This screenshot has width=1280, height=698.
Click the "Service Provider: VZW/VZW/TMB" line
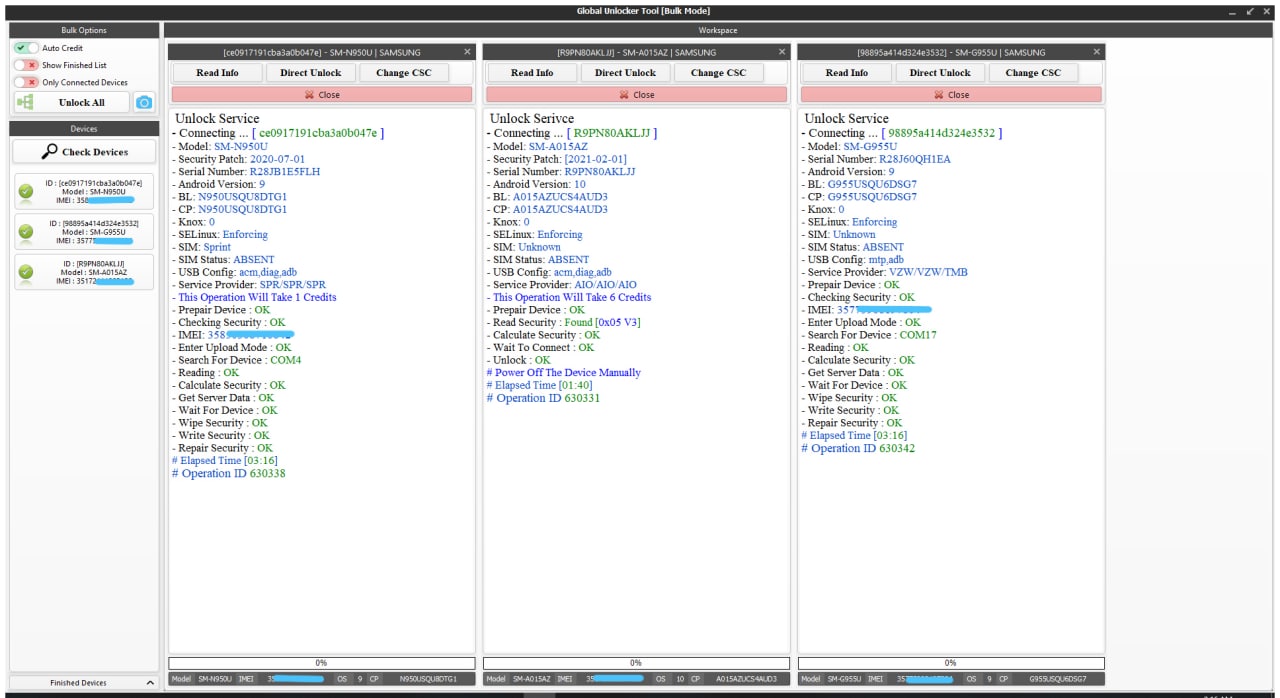(884, 272)
